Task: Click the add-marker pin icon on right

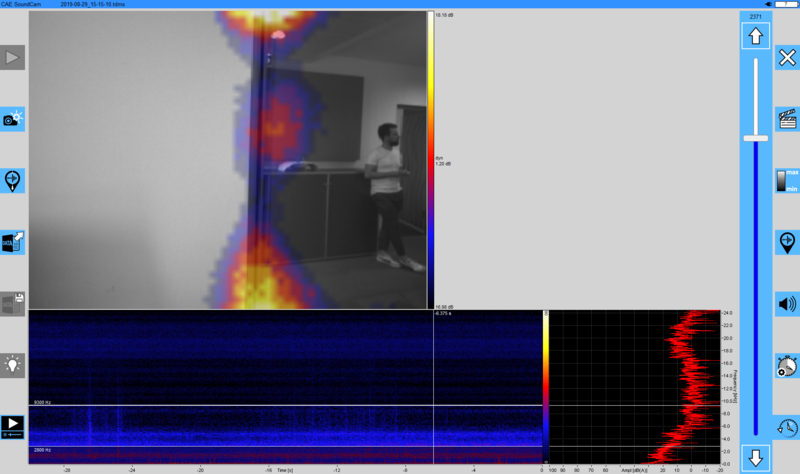Action: (787, 242)
